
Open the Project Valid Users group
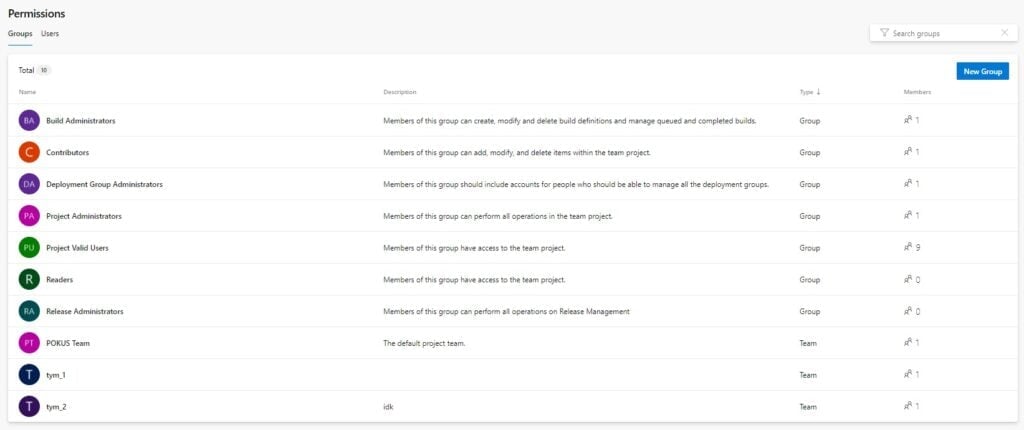pos(76,248)
